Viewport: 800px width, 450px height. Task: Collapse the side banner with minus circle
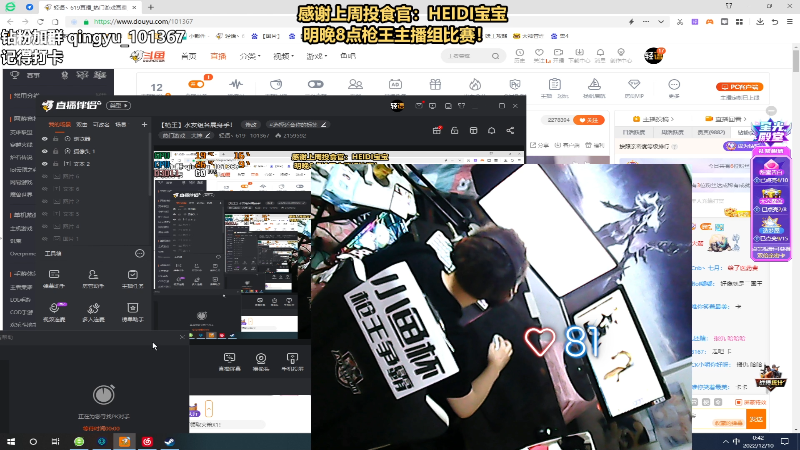pyautogui.click(x=771, y=111)
